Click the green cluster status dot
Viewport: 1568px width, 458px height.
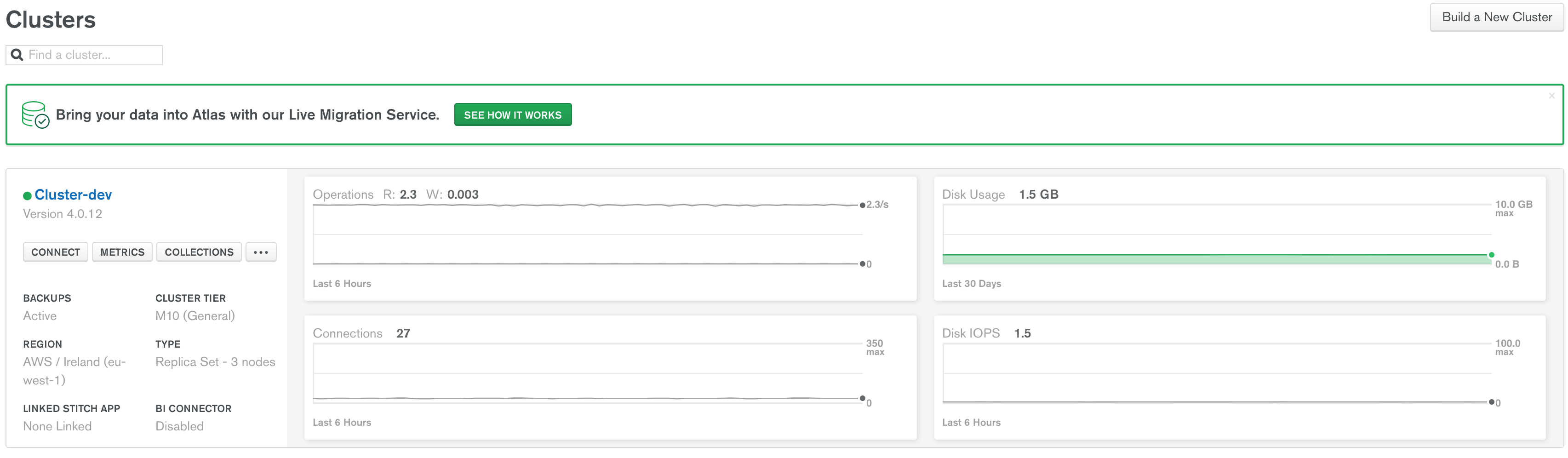click(x=27, y=195)
